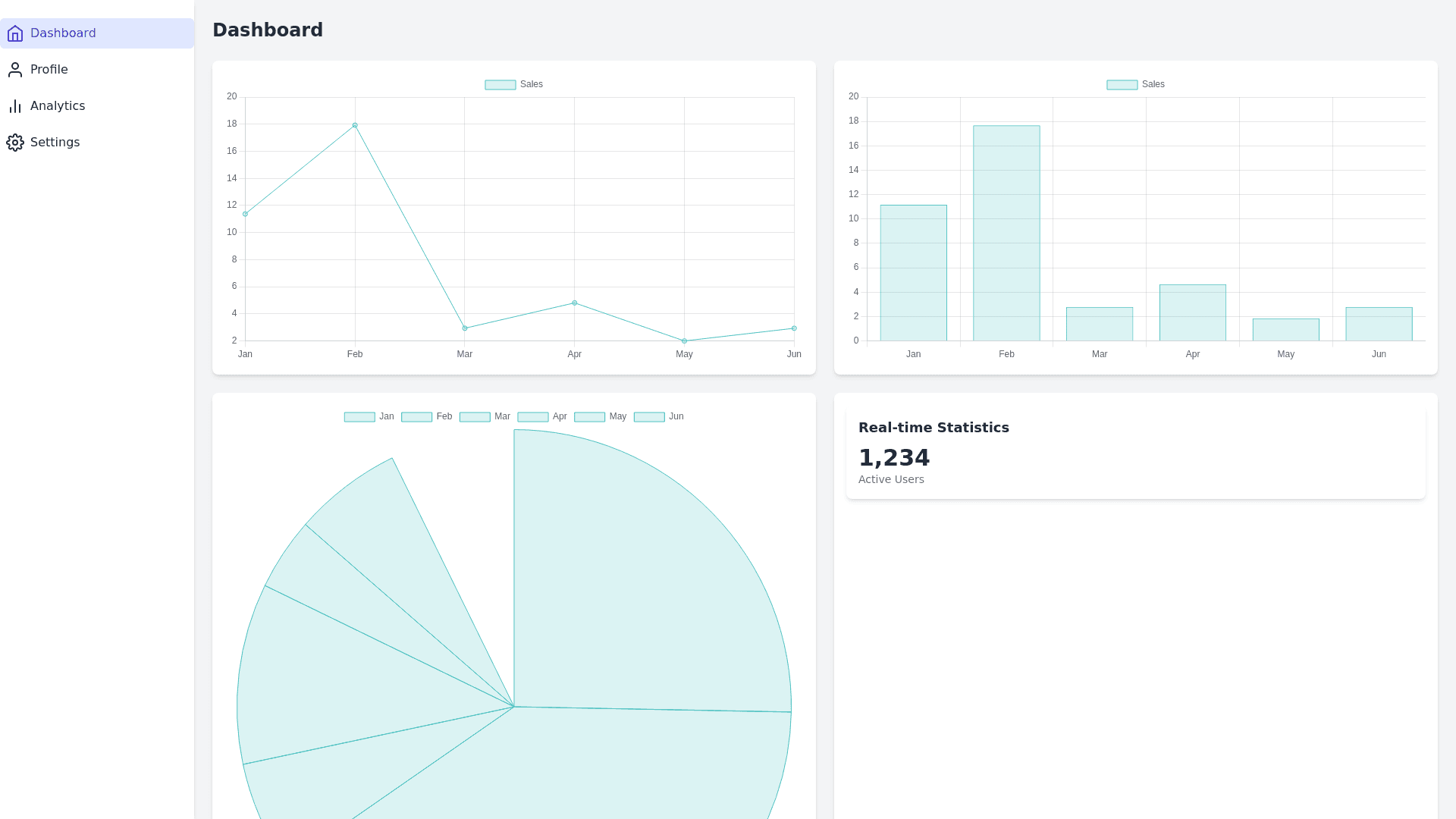Click the home icon beside Dashboard

pyautogui.click(x=15, y=33)
